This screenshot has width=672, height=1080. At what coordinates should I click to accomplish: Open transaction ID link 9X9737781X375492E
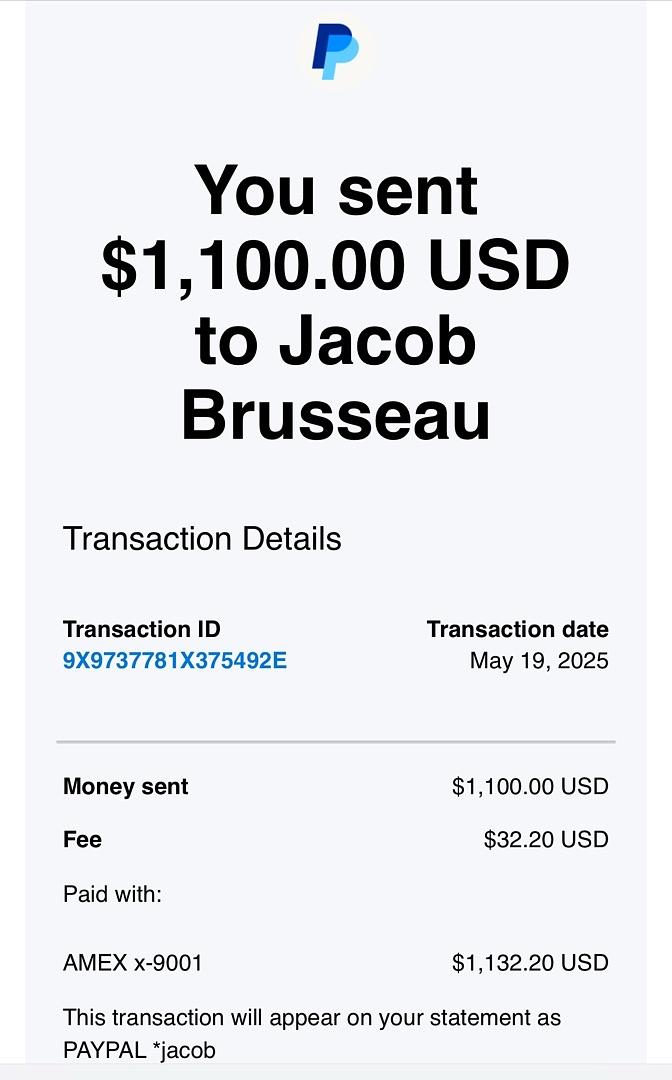point(175,661)
